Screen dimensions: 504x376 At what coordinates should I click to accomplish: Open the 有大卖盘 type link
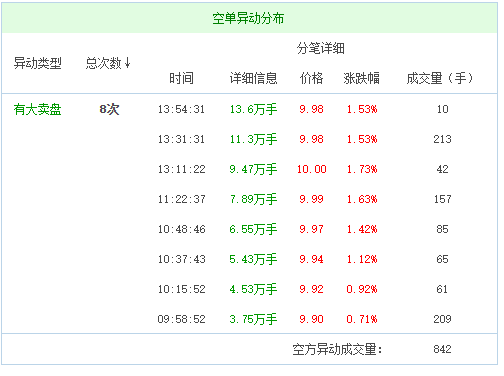click(x=38, y=109)
